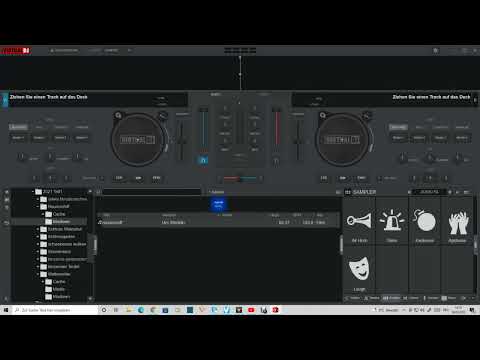480x360 pixels.
Task: Toggle left deck headphone cue button
Action: (x=203, y=160)
